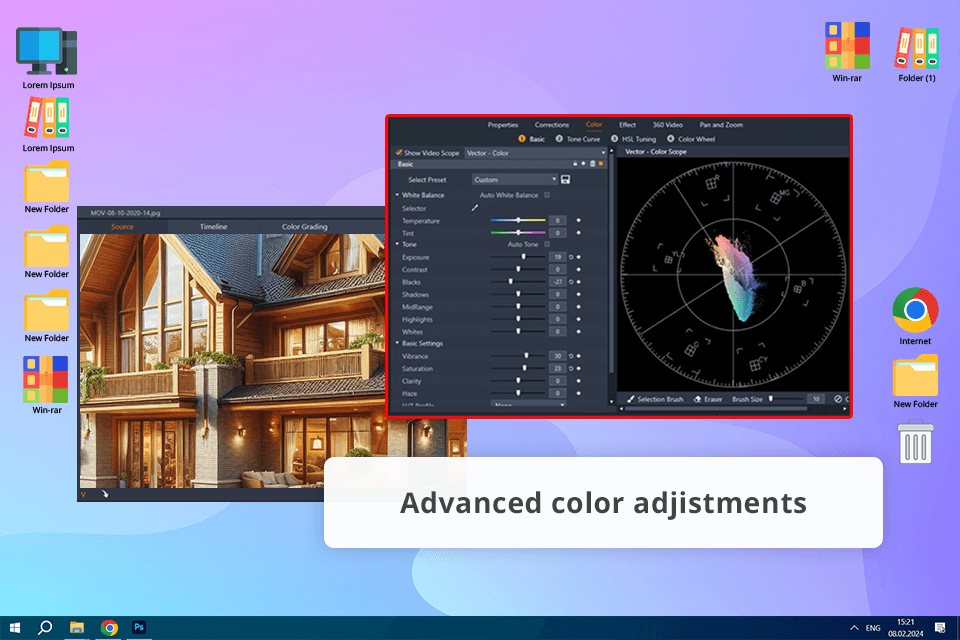Collapse the White Balance section

(x=397, y=195)
